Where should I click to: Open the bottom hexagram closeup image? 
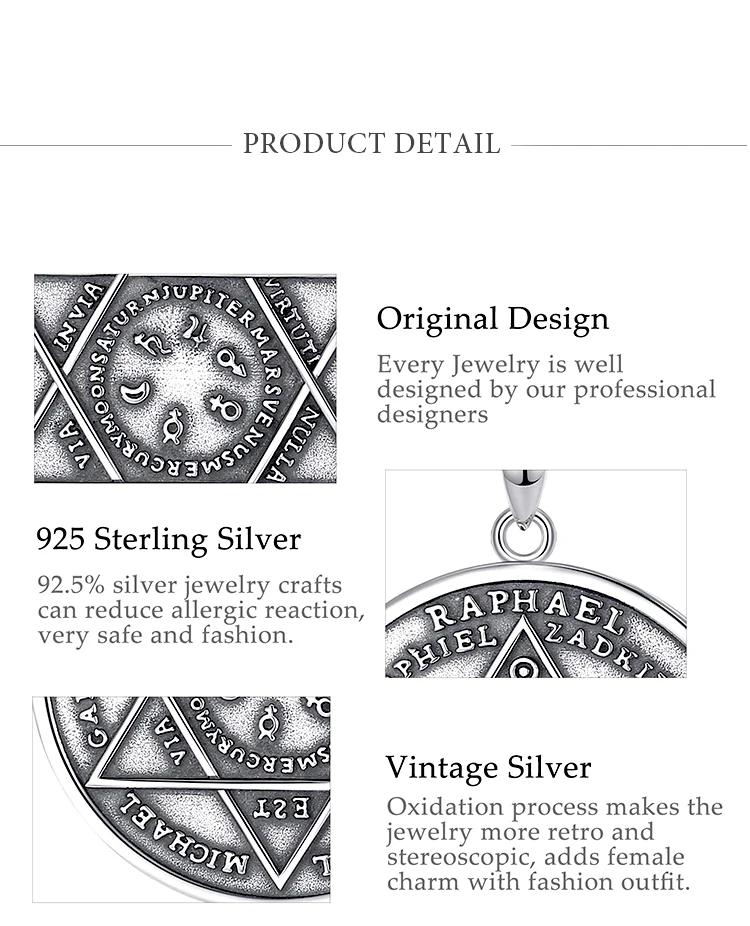click(x=181, y=798)
